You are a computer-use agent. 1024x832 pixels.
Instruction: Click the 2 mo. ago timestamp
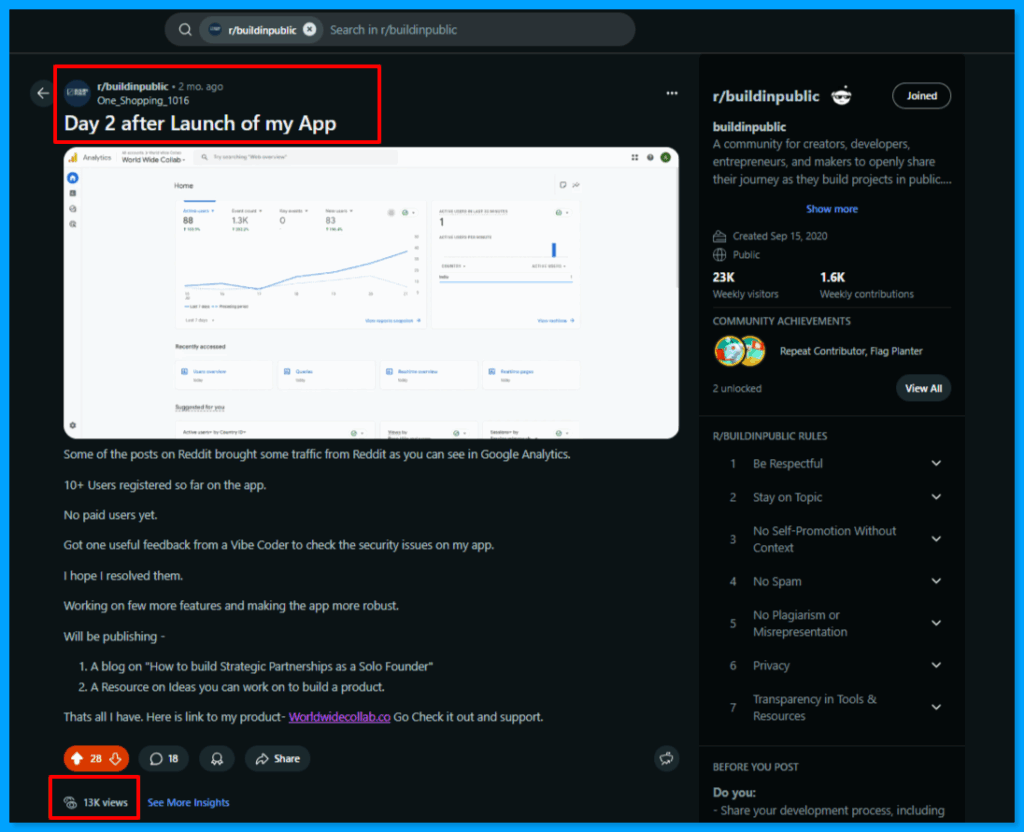[200, 86]
